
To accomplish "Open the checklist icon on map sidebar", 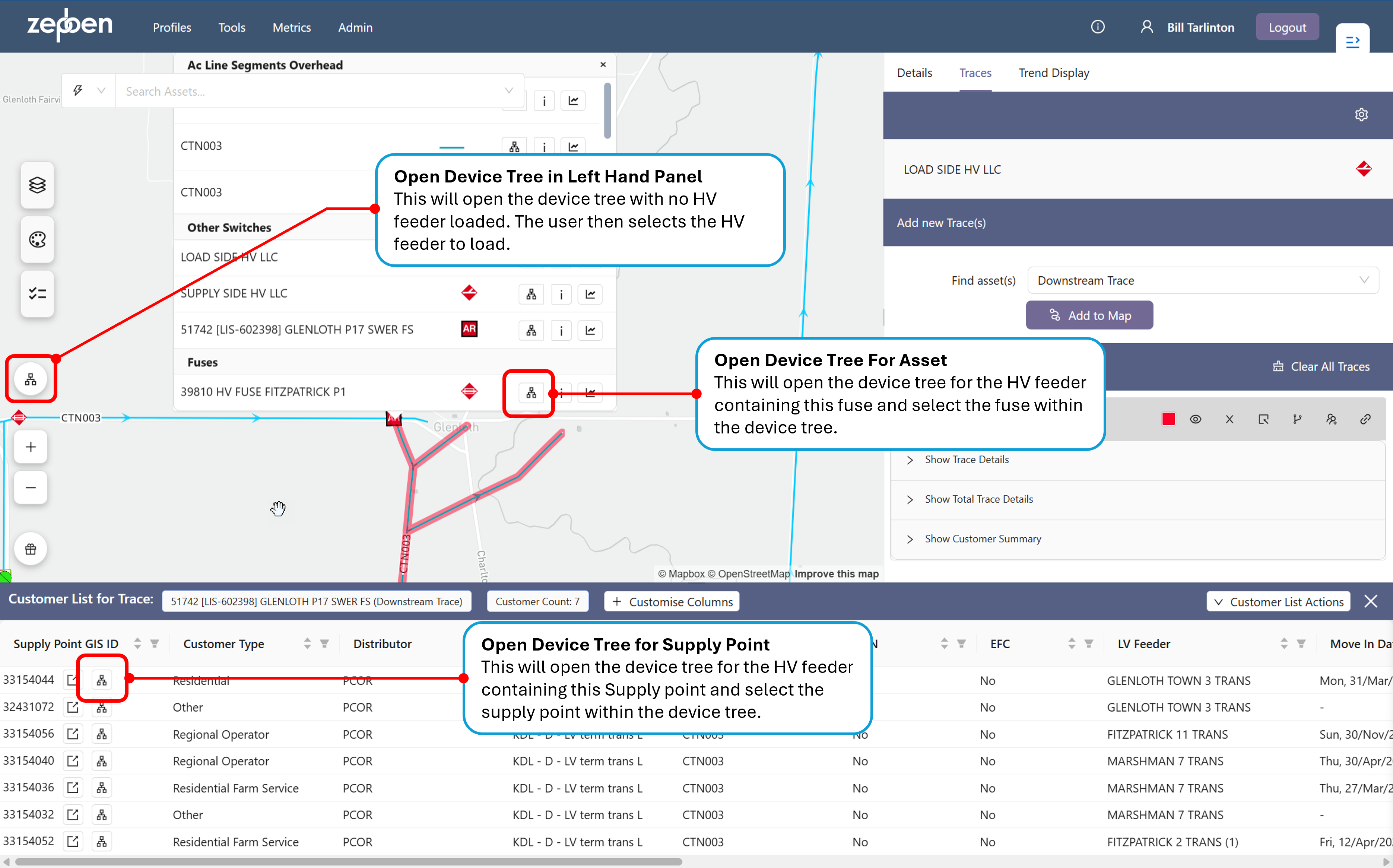I will (37, 293).
